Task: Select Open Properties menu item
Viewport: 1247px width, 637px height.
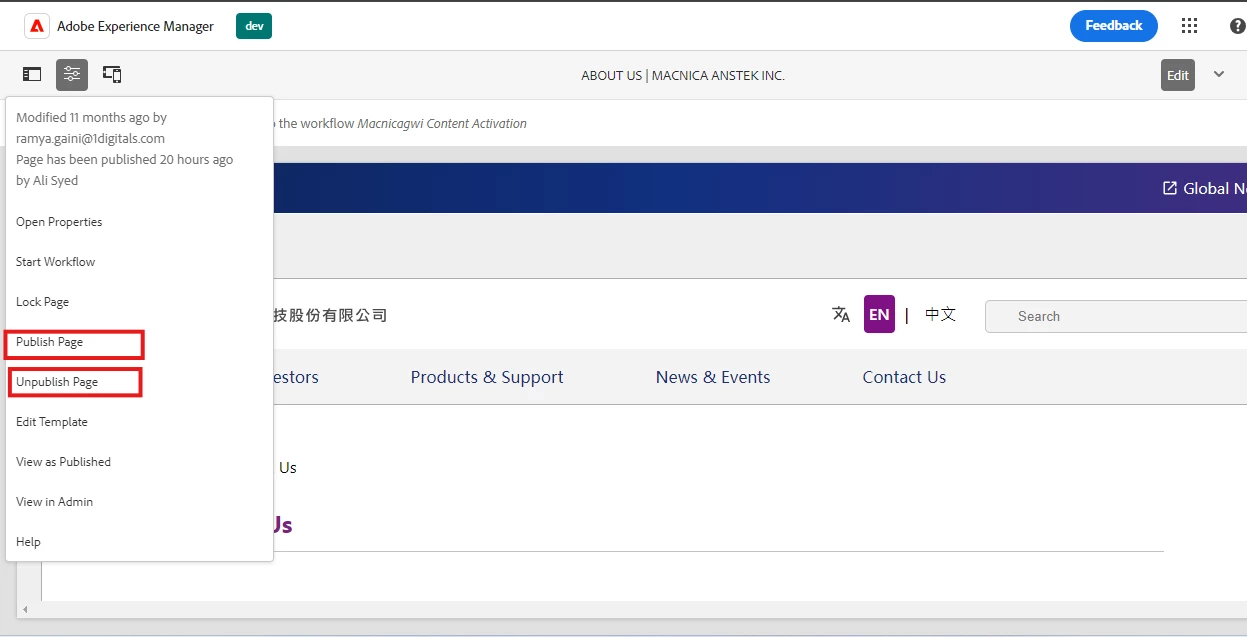Action: point(59,222)
